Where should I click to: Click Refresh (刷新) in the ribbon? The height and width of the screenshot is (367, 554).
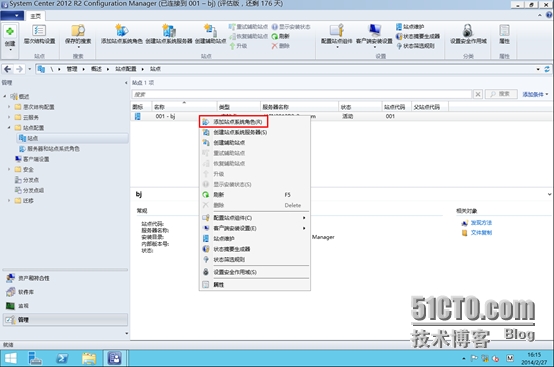point(281,36)
